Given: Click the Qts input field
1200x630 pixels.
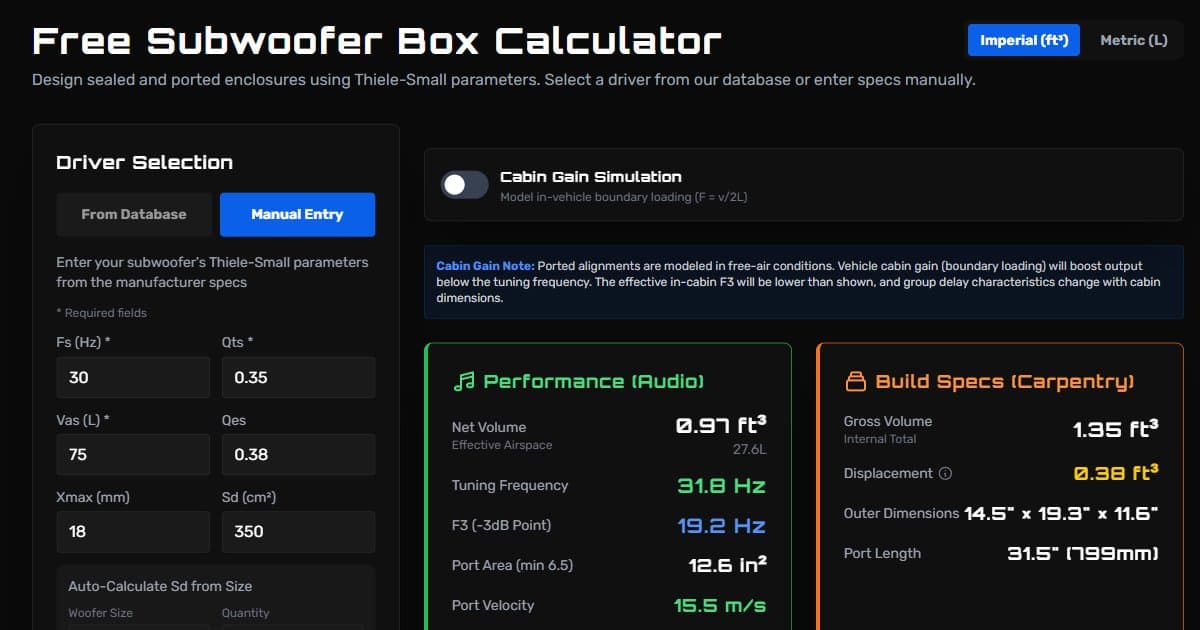Looking at the screenshot, I should [298, 377].
